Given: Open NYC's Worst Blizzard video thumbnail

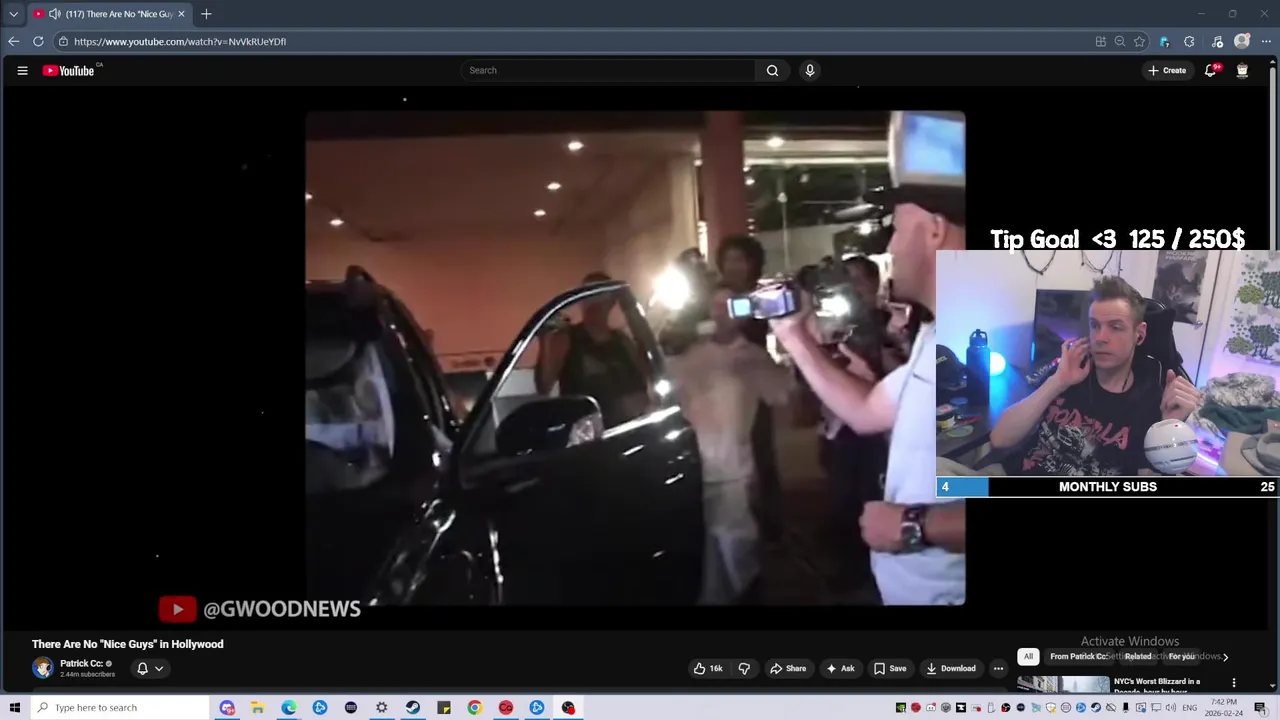Looking at the screenshot, I should (1064, 684).
